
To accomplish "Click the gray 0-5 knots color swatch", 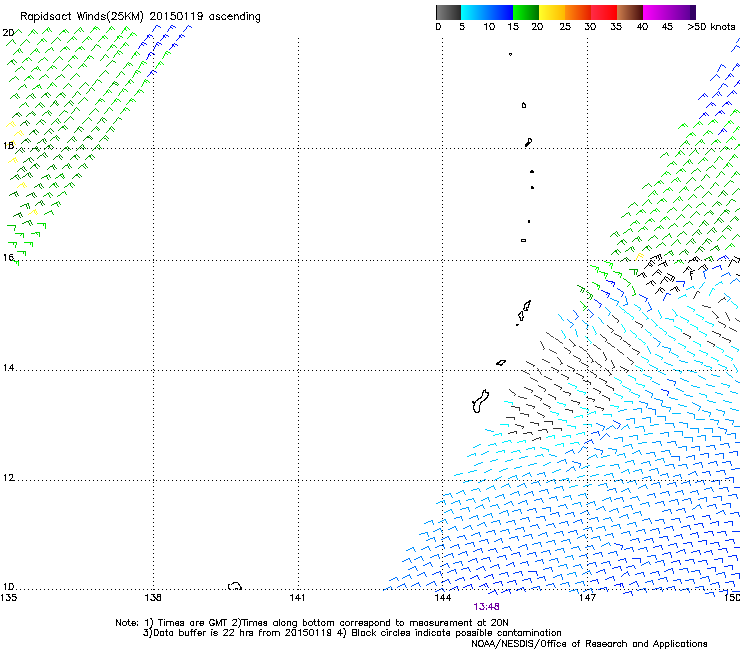I will (448, 12).
